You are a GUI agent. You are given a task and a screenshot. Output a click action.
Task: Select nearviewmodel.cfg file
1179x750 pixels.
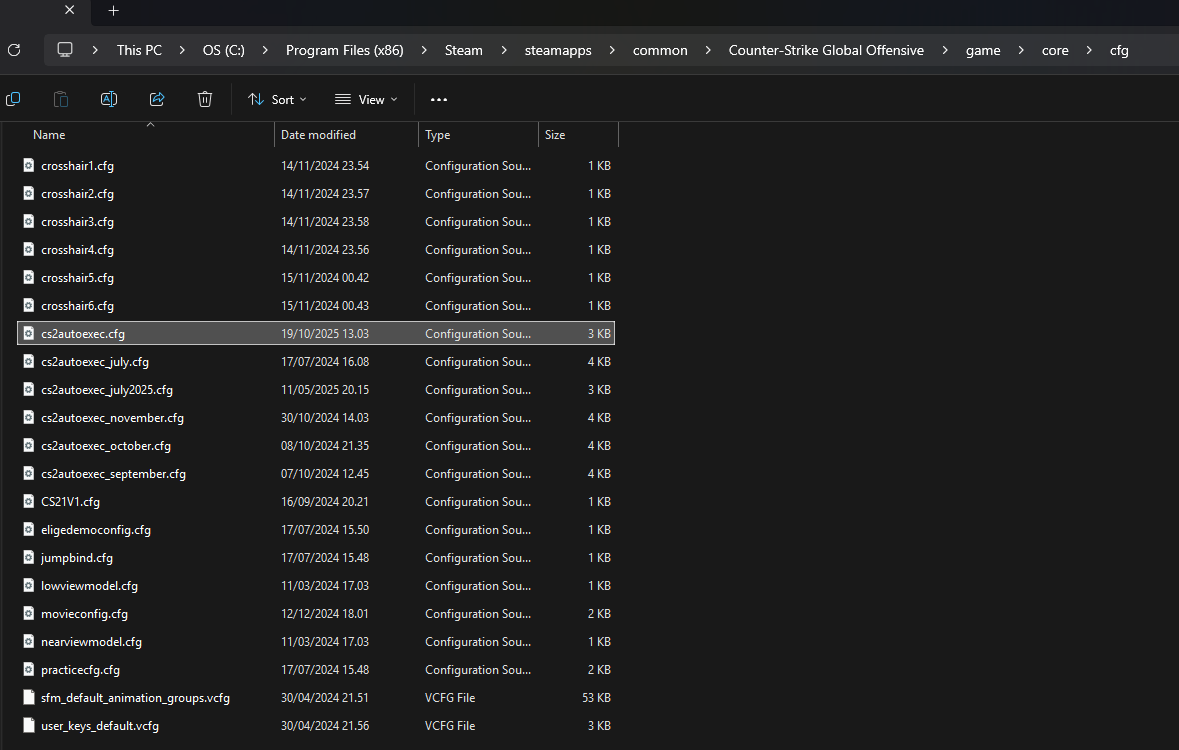coord(316,642)
